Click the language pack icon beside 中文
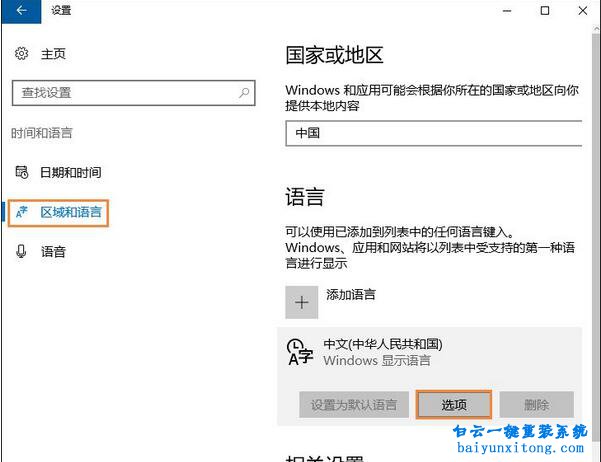 click(x=300, y=352)
